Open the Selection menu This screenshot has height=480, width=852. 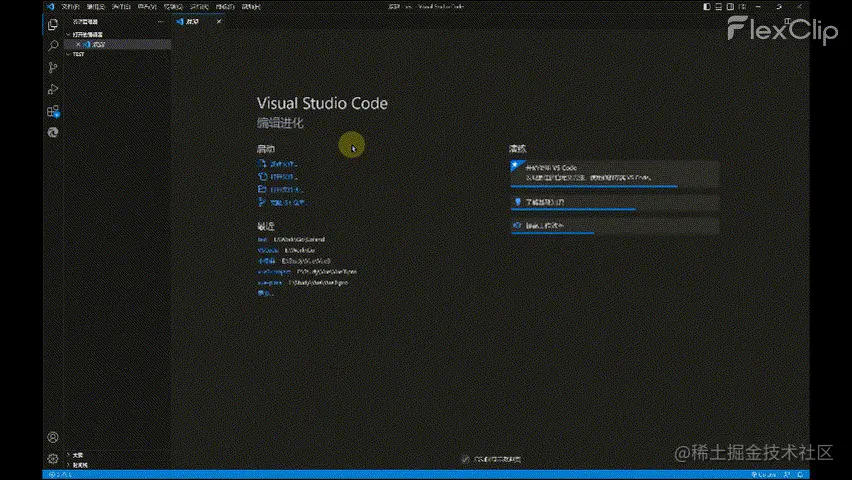point(121,7)
